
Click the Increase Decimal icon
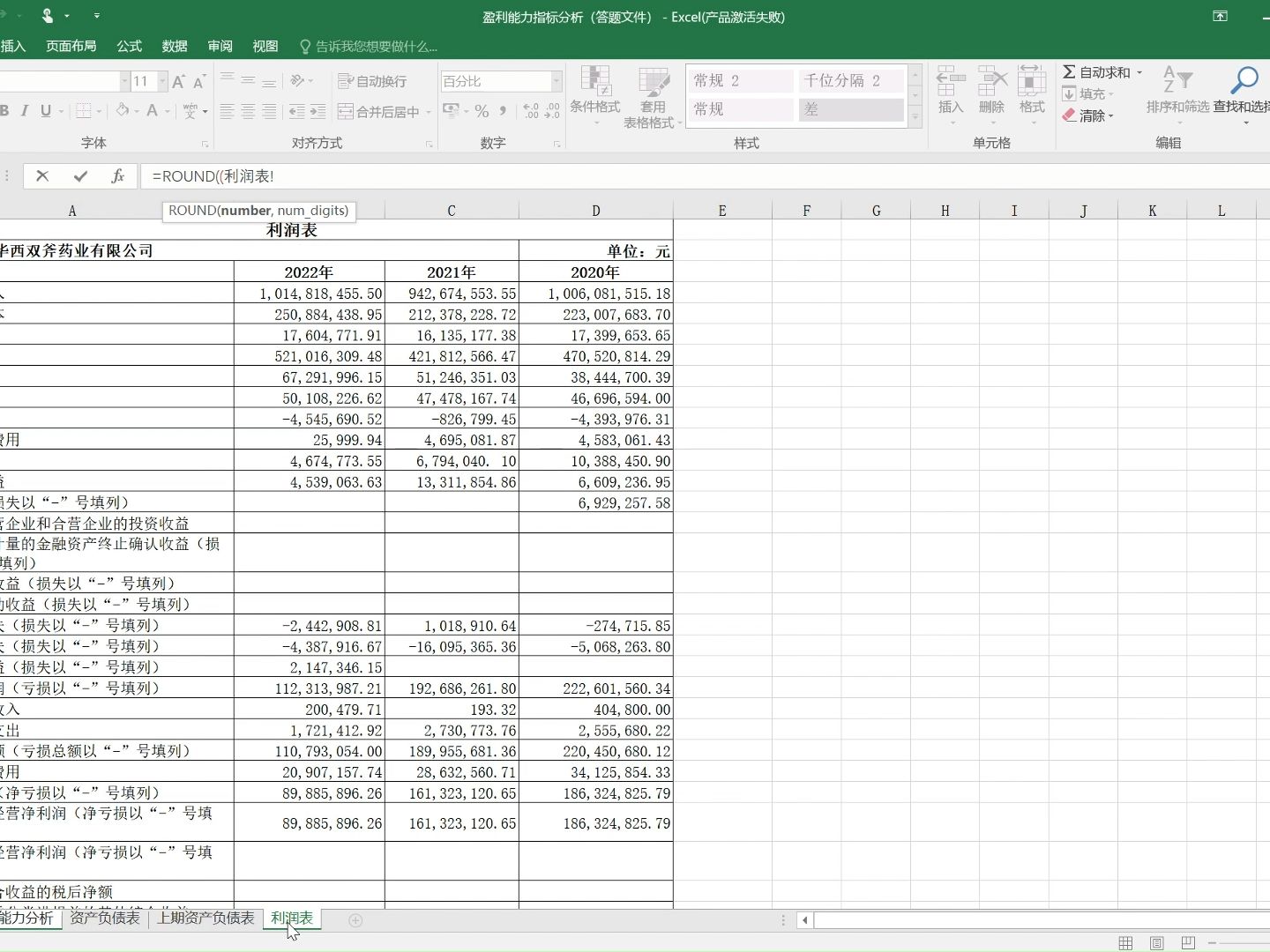[x=531, y=111]
